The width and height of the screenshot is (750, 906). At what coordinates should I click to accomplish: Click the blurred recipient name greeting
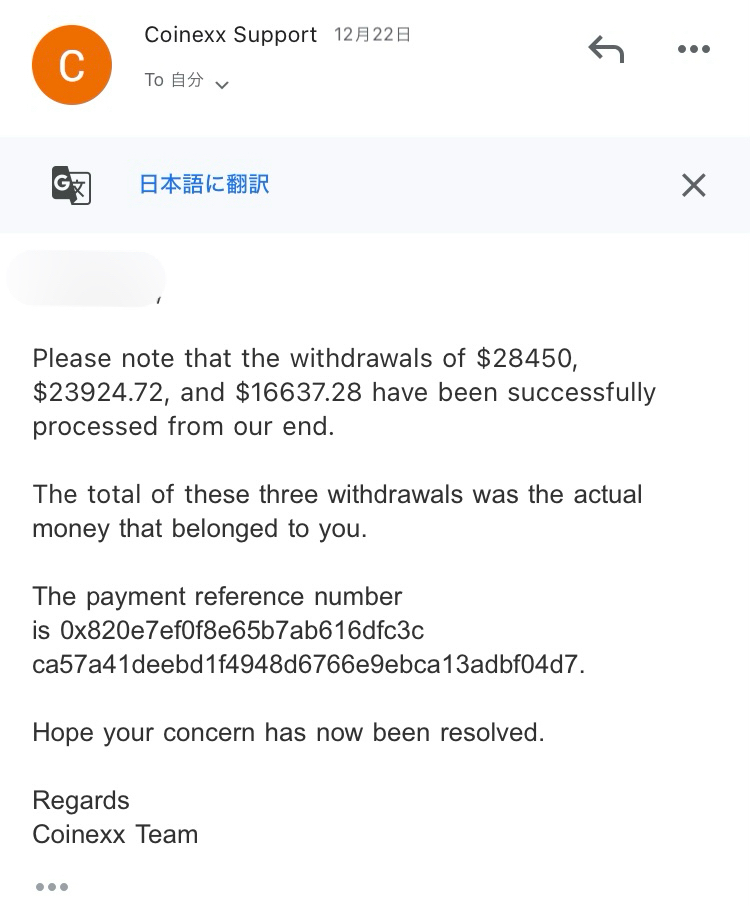click(85, 279)
